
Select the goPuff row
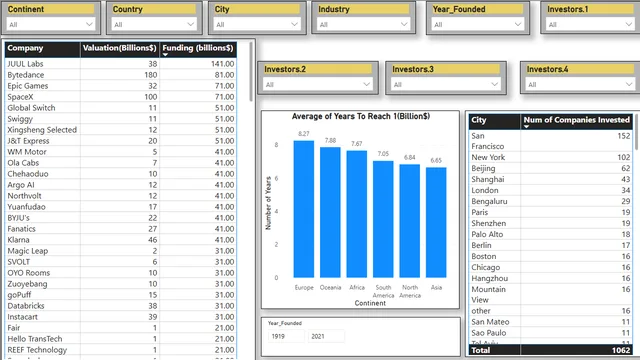click(x=121, y=295)
